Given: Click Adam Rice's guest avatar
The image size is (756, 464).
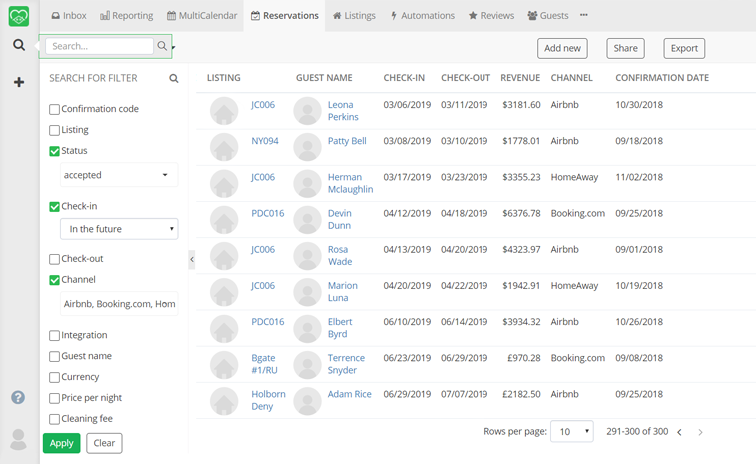Looking at the screenshot, I should click(308, 400).
